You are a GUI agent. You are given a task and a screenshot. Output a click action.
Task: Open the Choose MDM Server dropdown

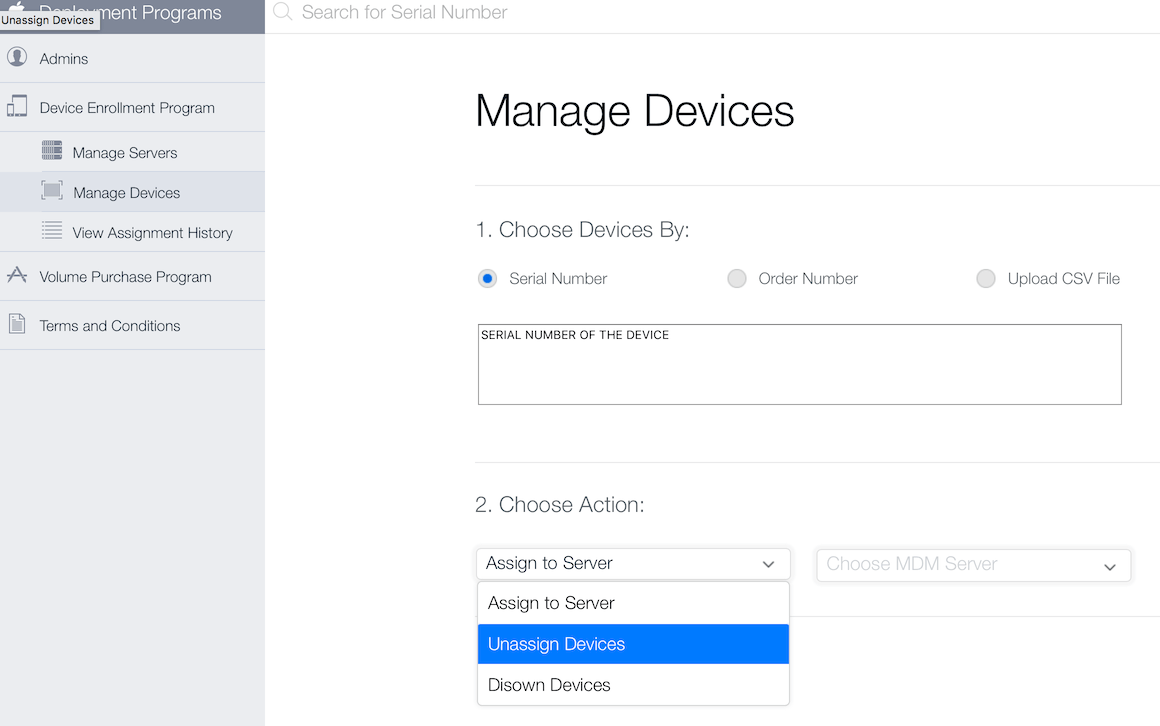[x=973, y=565]
